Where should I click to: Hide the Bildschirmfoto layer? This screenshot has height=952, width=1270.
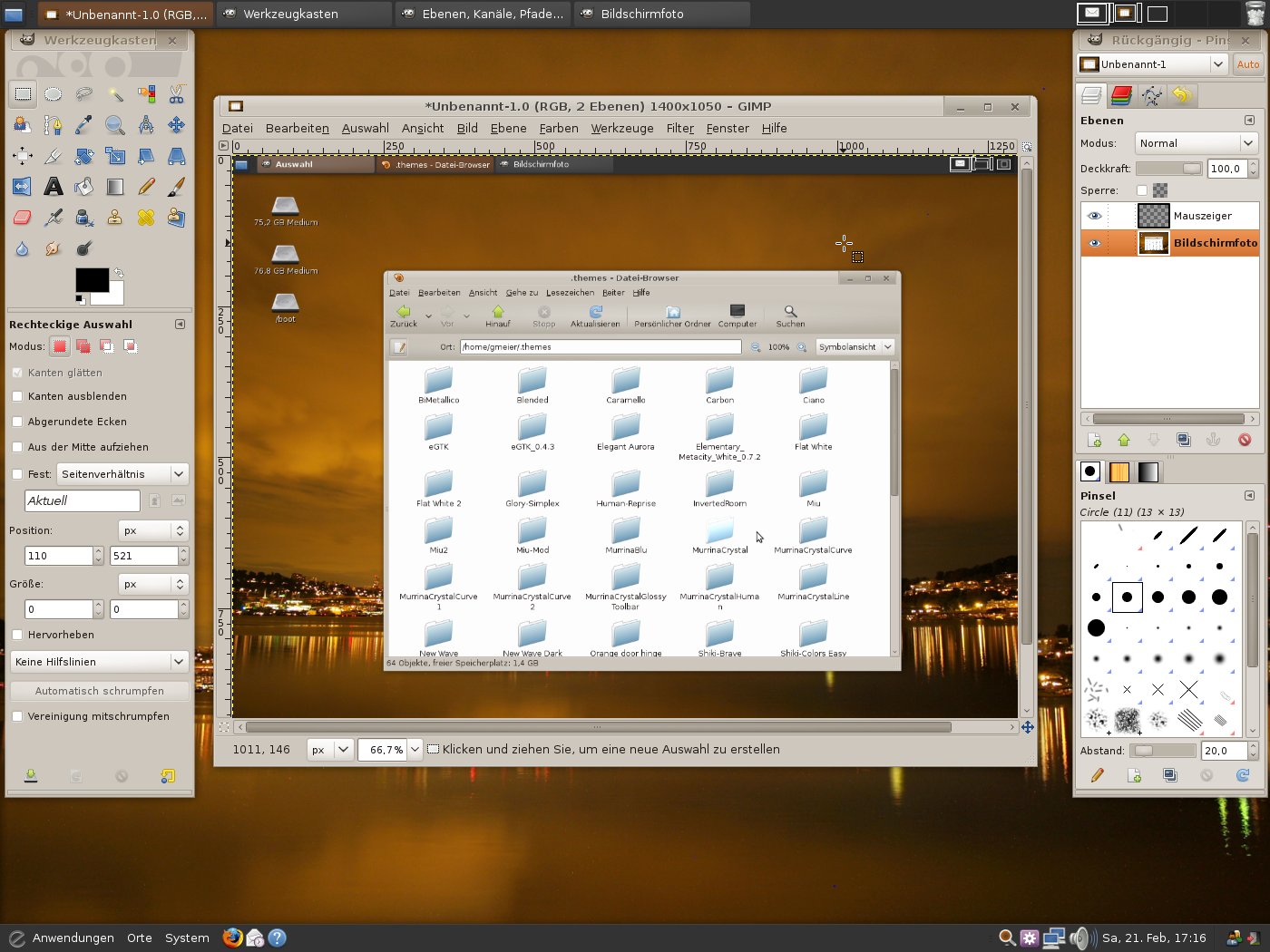[x=1094, y=243]
